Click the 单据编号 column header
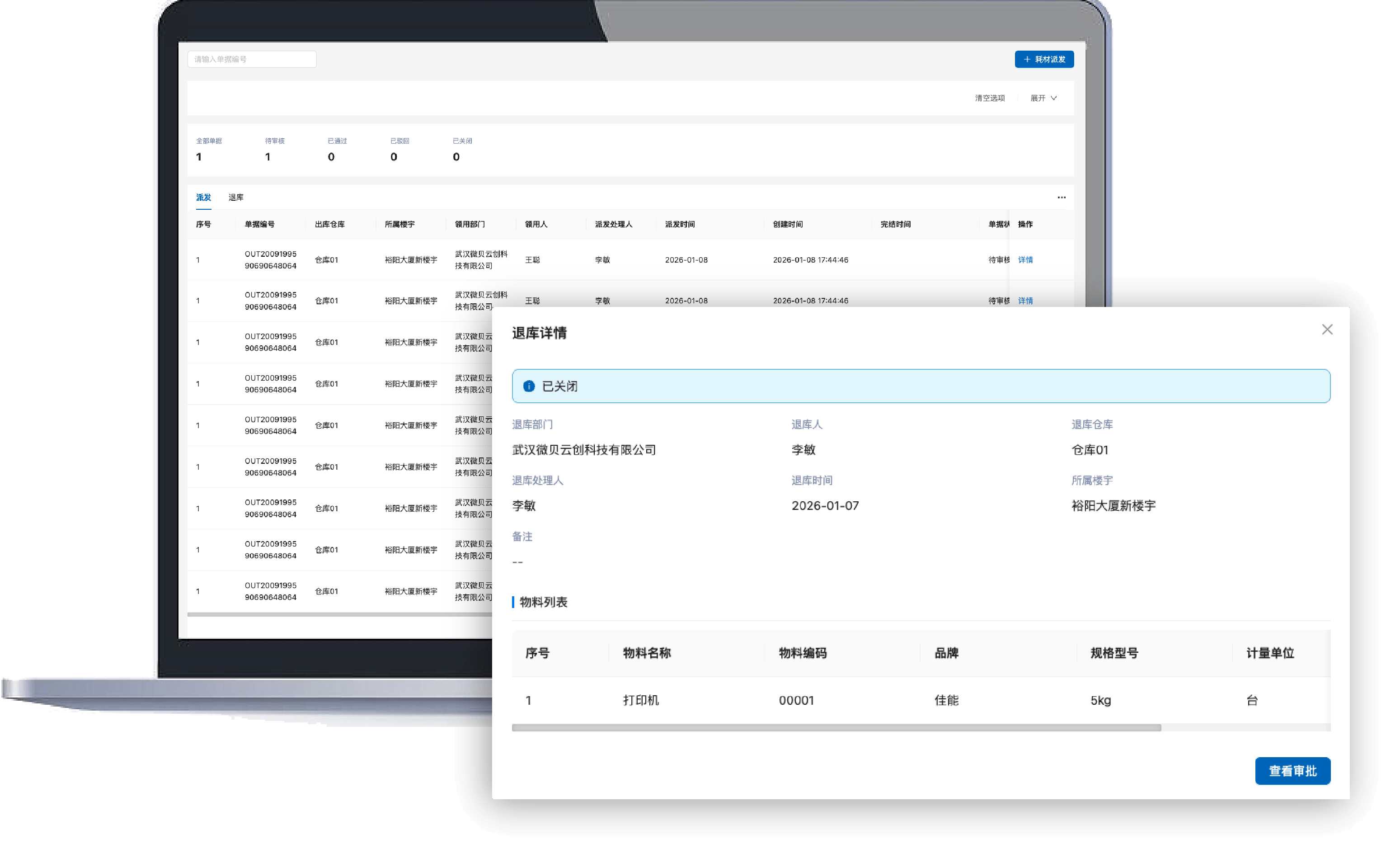 point(260,224)
